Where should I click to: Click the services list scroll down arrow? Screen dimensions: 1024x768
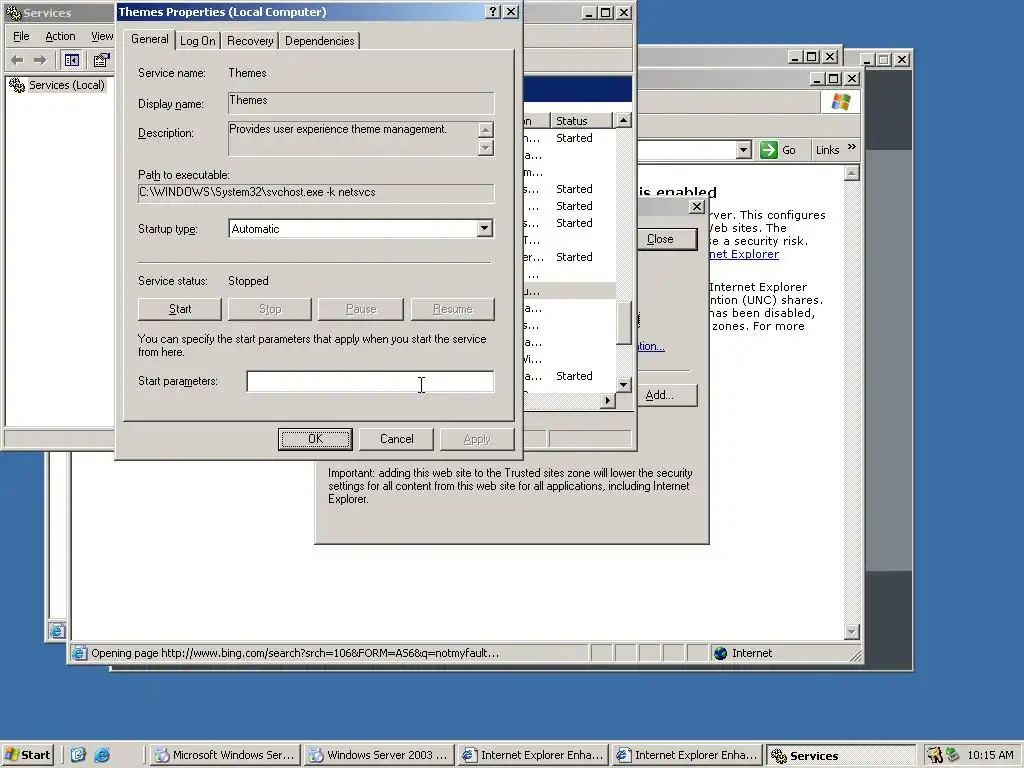click(624, 384)
